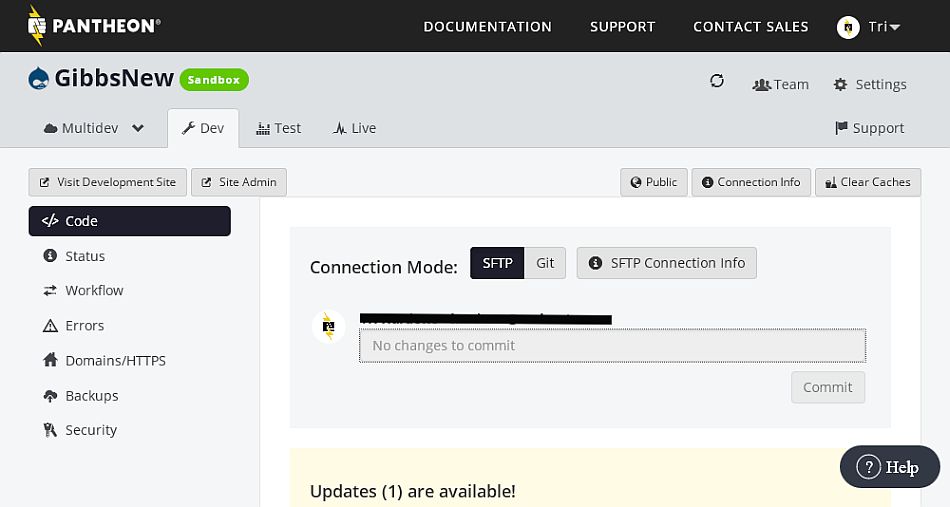Click Visit Development Site button
The image size is (950, 507).
[x=107, y=182]
